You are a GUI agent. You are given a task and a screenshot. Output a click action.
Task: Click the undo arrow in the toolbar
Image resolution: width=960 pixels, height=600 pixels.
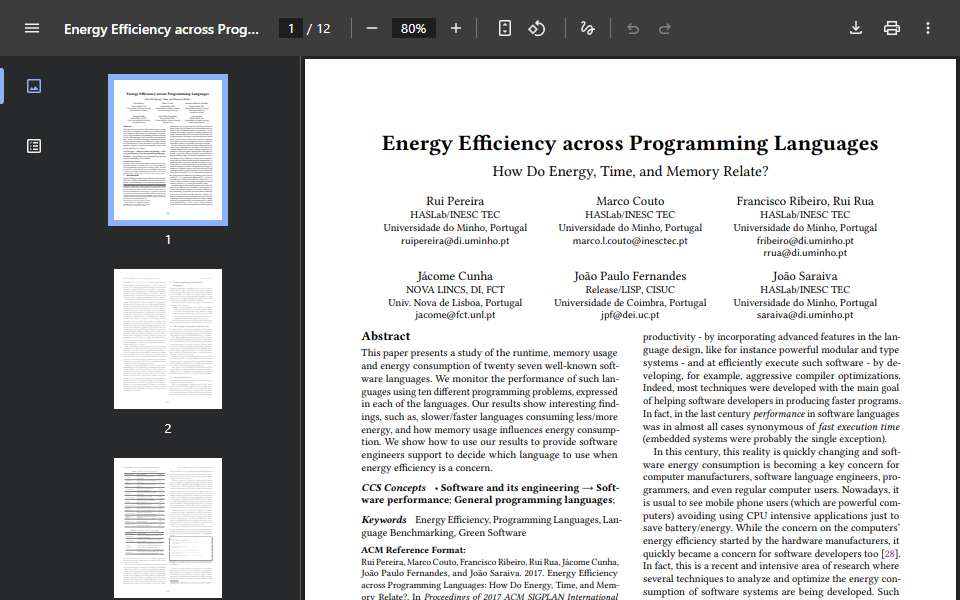click(633, 29)
